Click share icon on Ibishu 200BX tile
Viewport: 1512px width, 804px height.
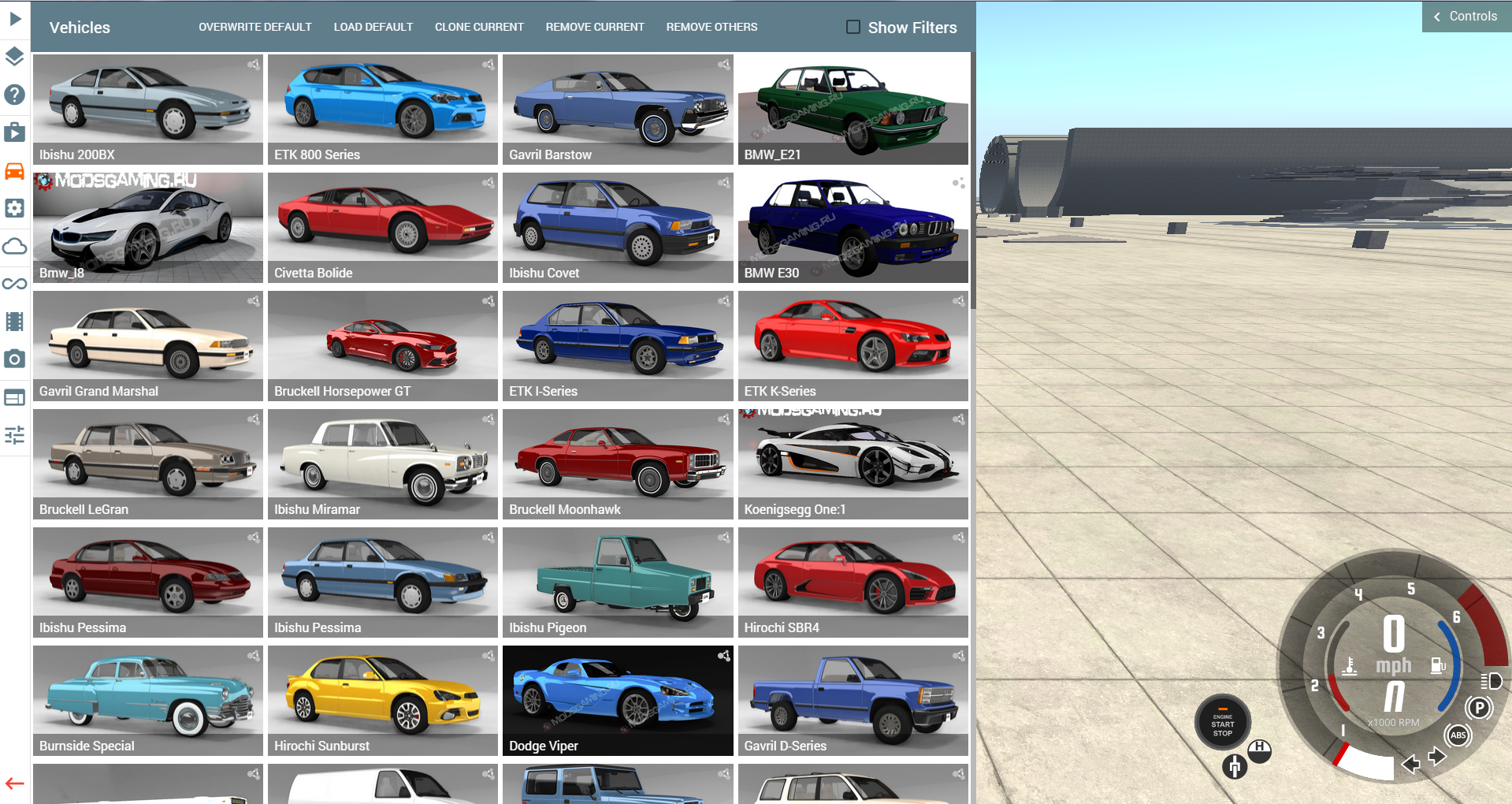tap(254, 65)
